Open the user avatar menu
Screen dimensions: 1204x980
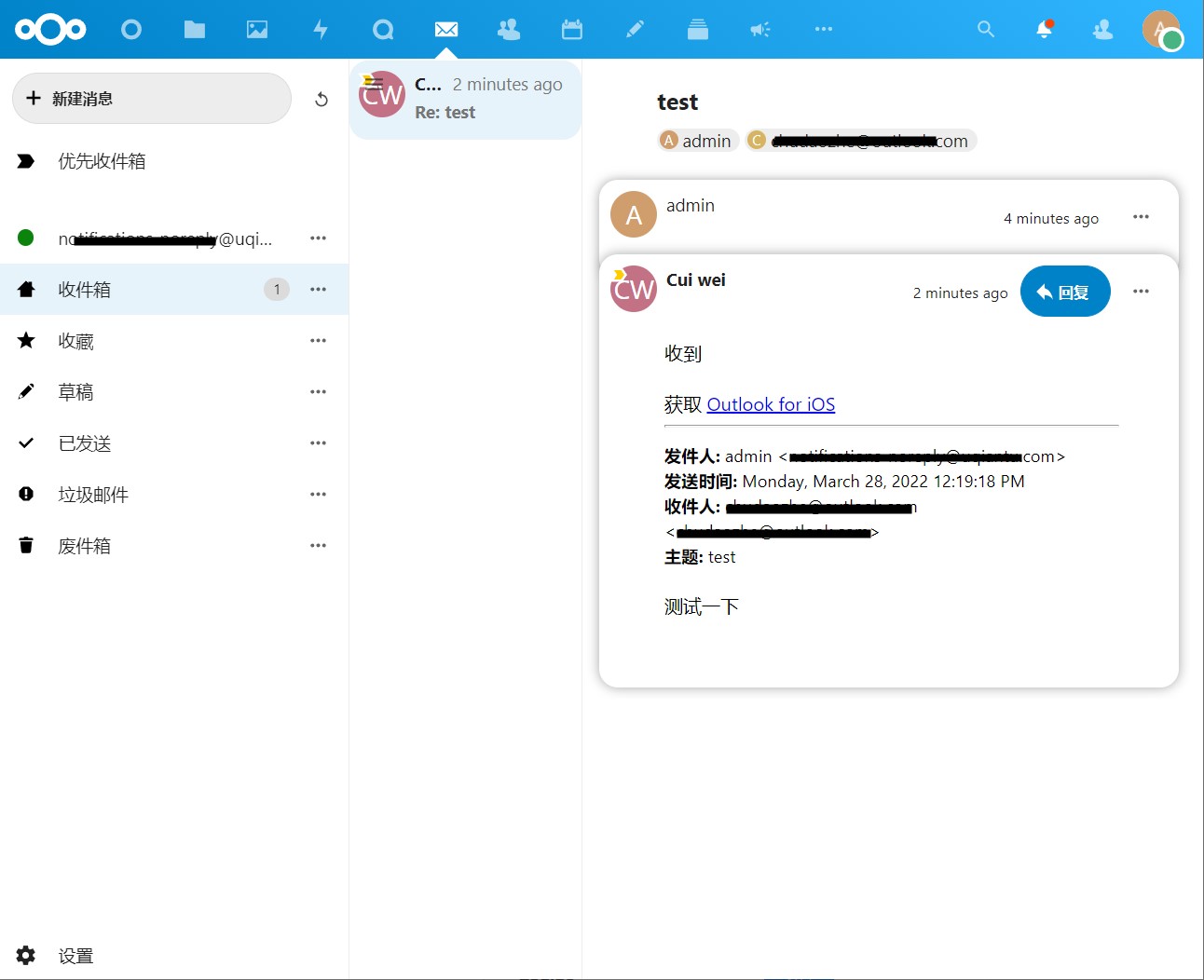pyautogui.click(x=1161, y=30)
